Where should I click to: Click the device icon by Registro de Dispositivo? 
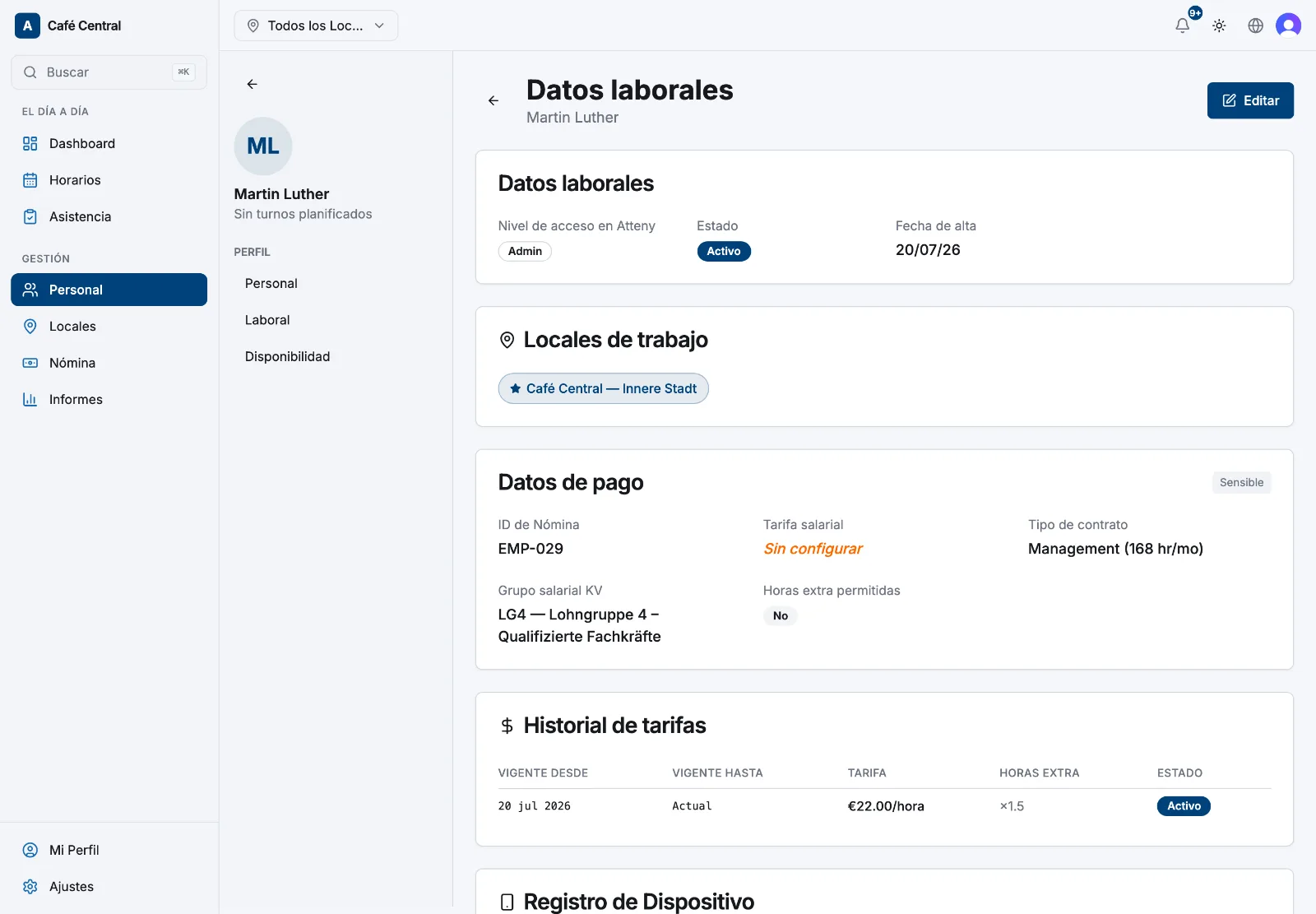coord(507,902)
